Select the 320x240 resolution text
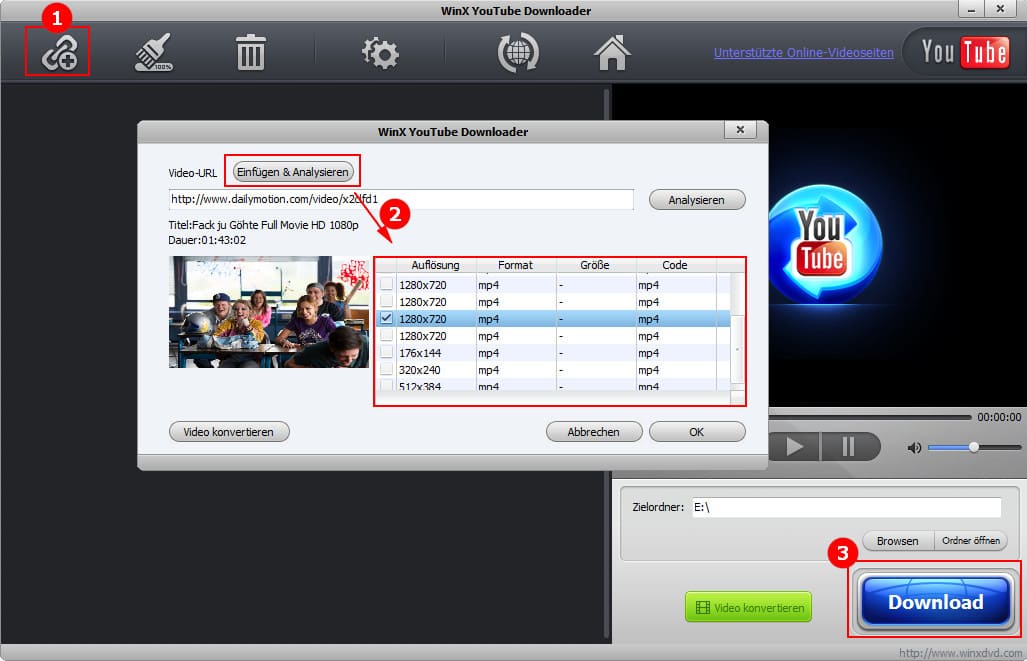The image size is (1027, 661). (419, 369)
